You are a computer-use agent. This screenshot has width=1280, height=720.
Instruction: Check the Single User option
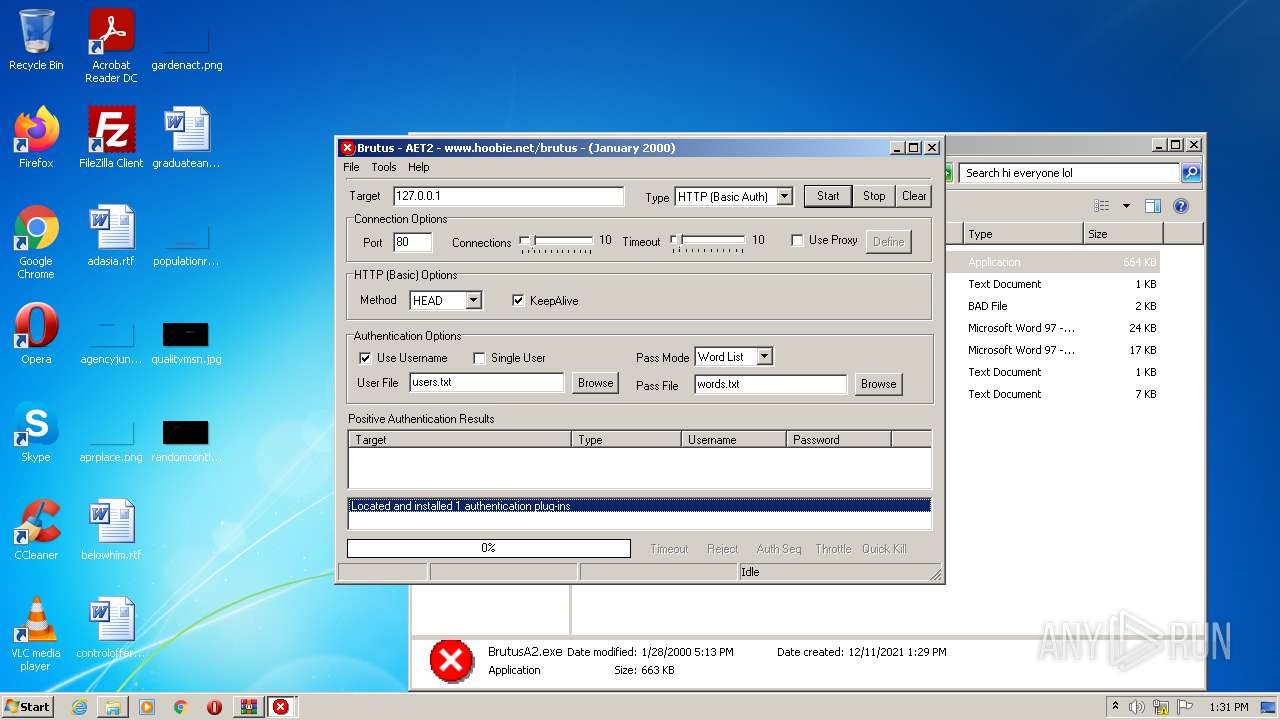[x=479, y=358]
